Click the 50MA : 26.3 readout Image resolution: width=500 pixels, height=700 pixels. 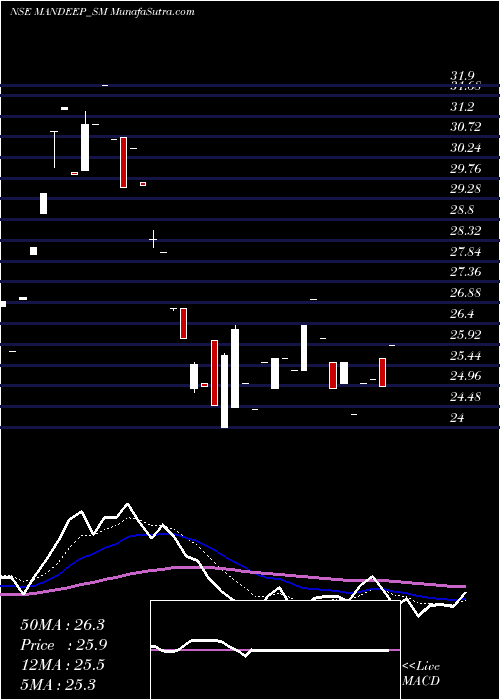tap(62, 625)
